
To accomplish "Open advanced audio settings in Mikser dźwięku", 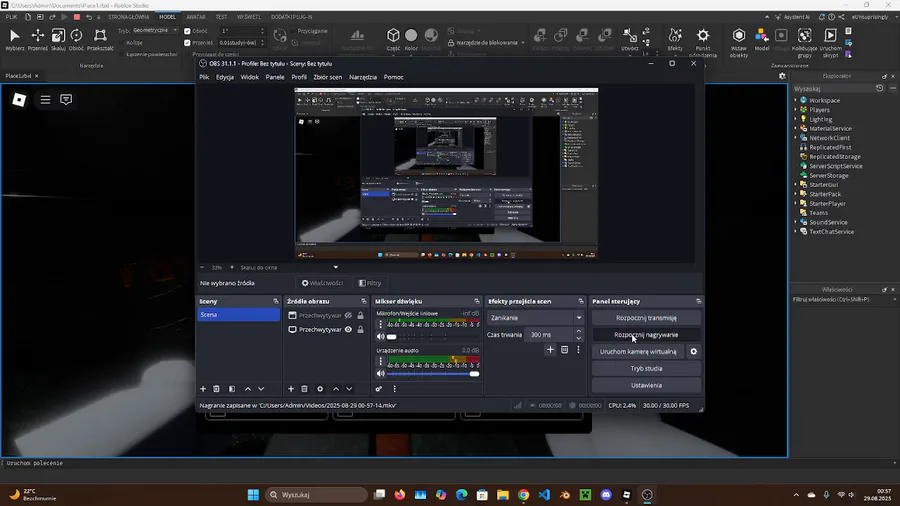I will point(379,389).
